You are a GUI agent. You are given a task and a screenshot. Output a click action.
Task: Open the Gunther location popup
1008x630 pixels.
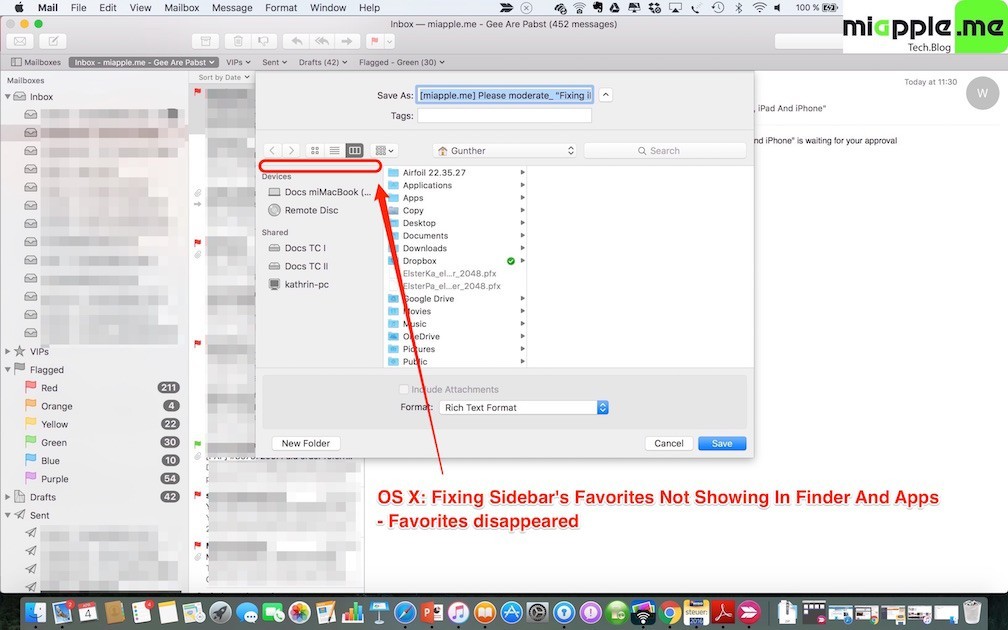coord(505,150)
